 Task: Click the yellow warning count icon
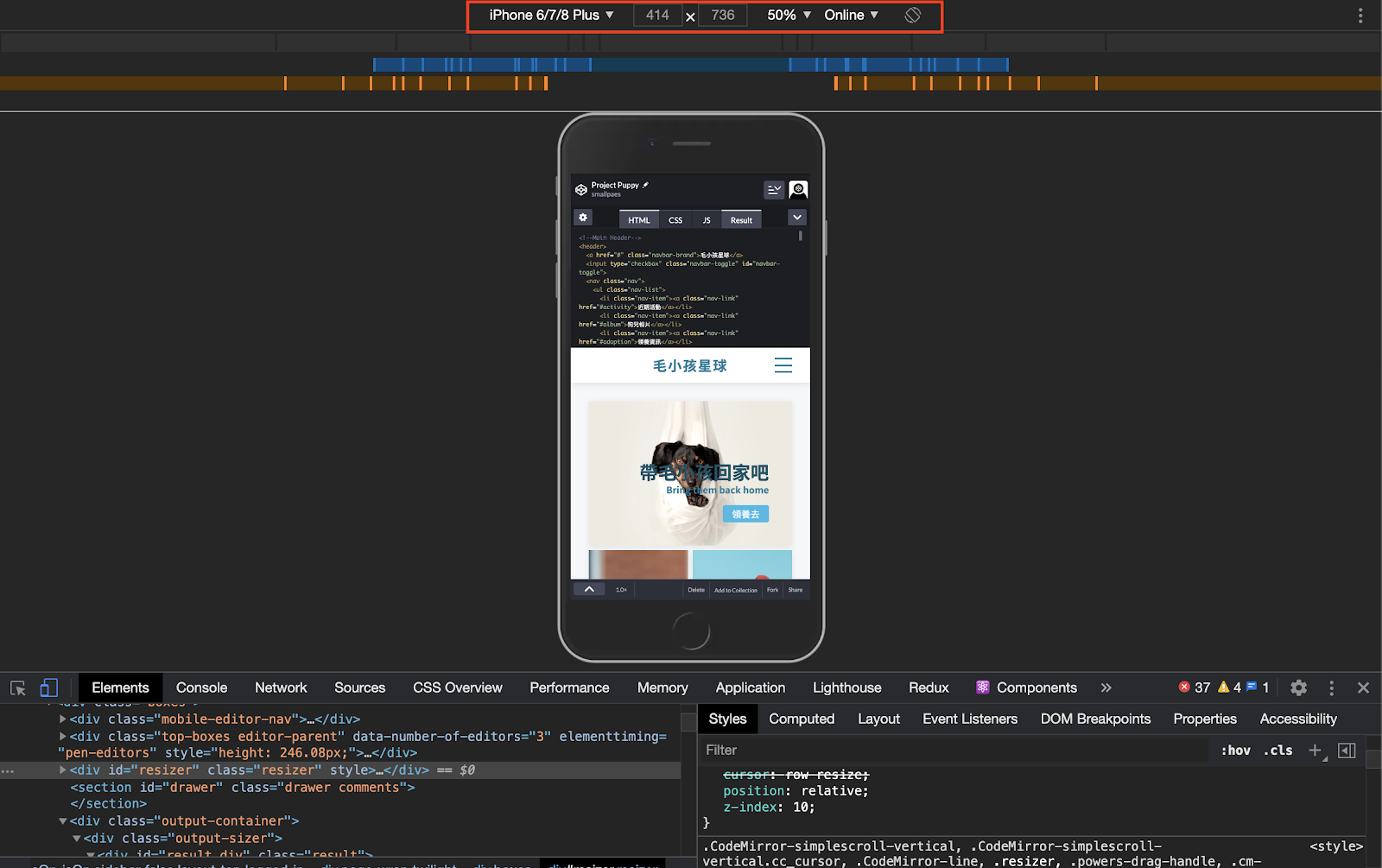click(1223, 687)
